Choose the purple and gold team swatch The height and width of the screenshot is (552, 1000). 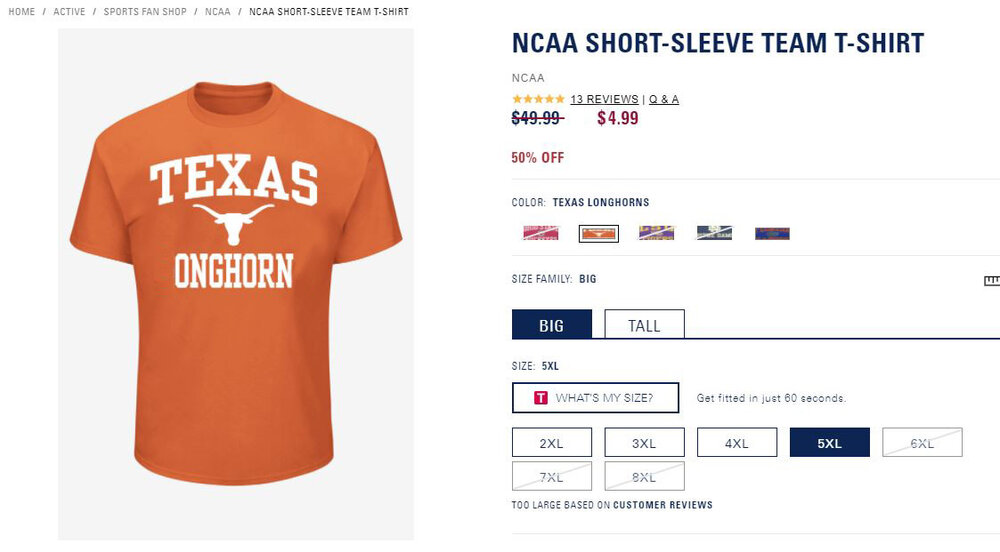pyautogui.click(x=656, y=233)
